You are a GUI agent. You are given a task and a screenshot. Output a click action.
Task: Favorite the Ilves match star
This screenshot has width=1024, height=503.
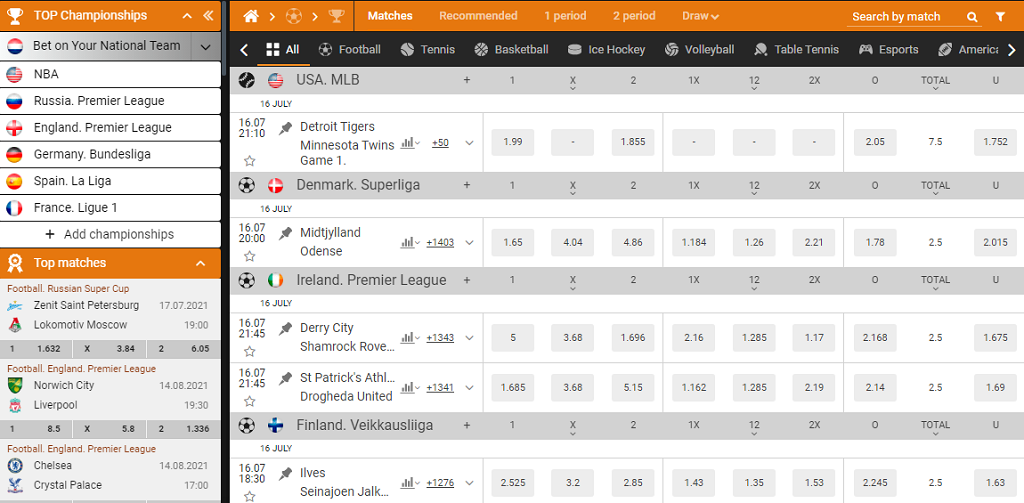249,496
